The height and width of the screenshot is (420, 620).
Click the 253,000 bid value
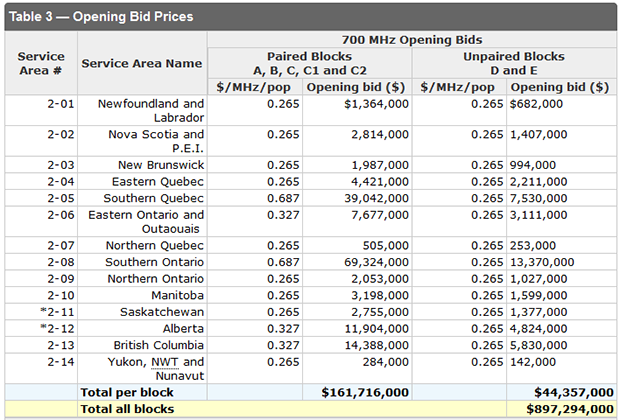pos(533,246)
